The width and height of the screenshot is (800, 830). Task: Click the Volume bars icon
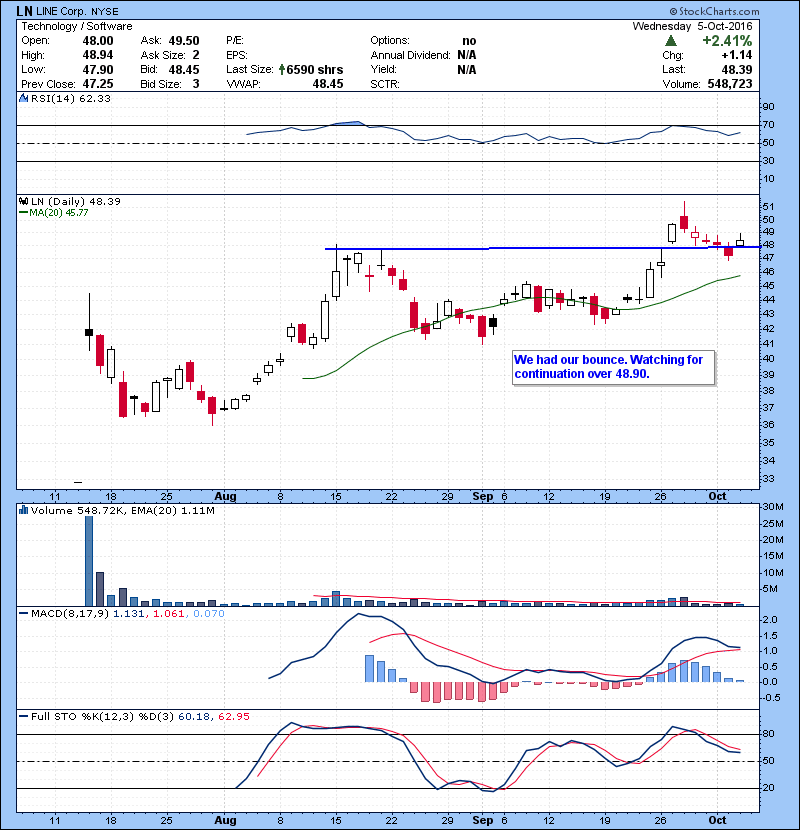click(x=23, y=510)
